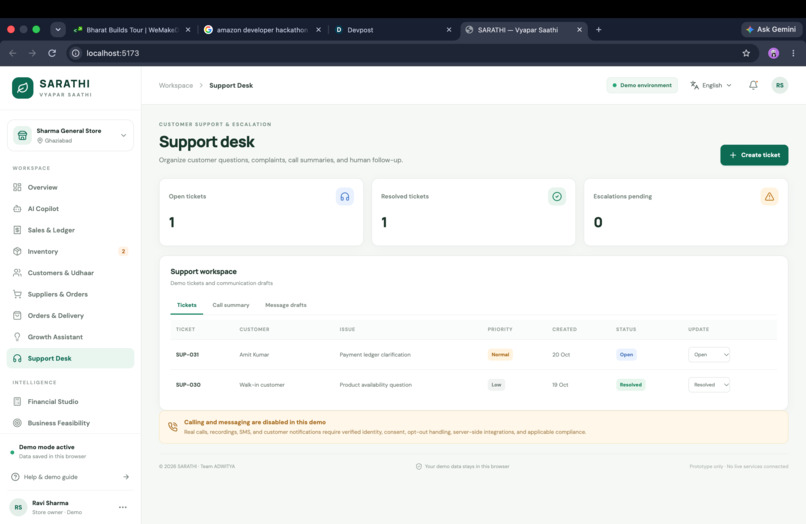
Task: Open the three-dot menu beside Ravi Sharma
Action: click(123, 507)
